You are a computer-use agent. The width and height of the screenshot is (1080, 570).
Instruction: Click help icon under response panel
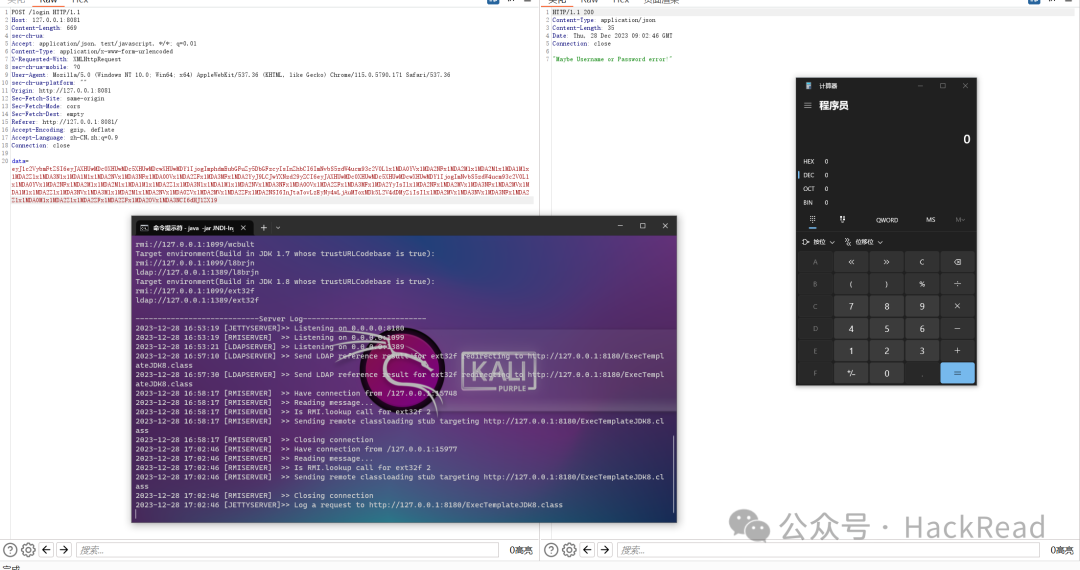coord(551,549)
